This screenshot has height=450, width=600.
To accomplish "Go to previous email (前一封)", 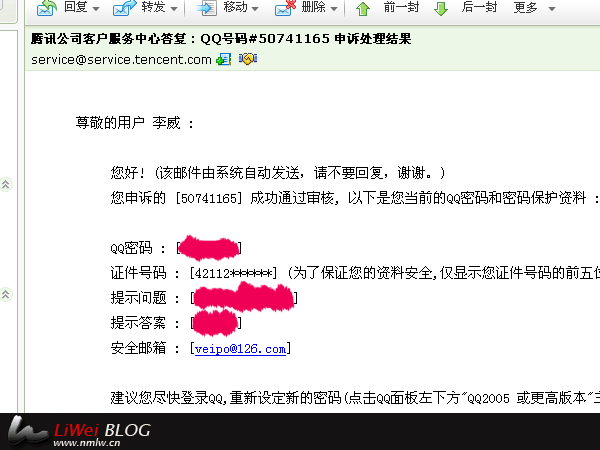I will (401, 7).
